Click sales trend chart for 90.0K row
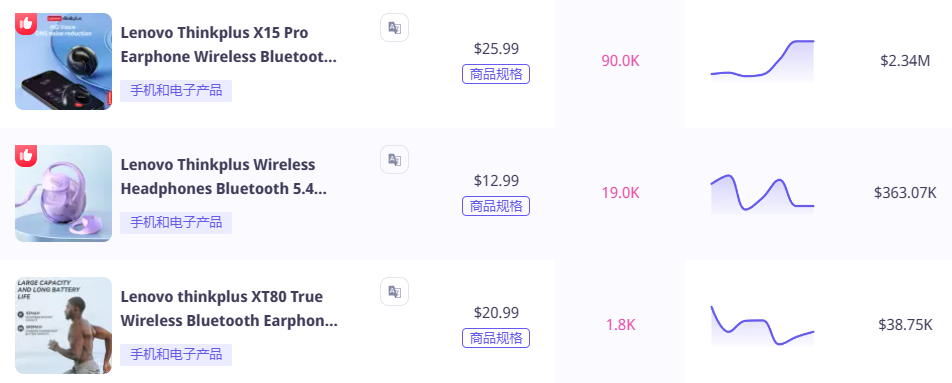 763,61
